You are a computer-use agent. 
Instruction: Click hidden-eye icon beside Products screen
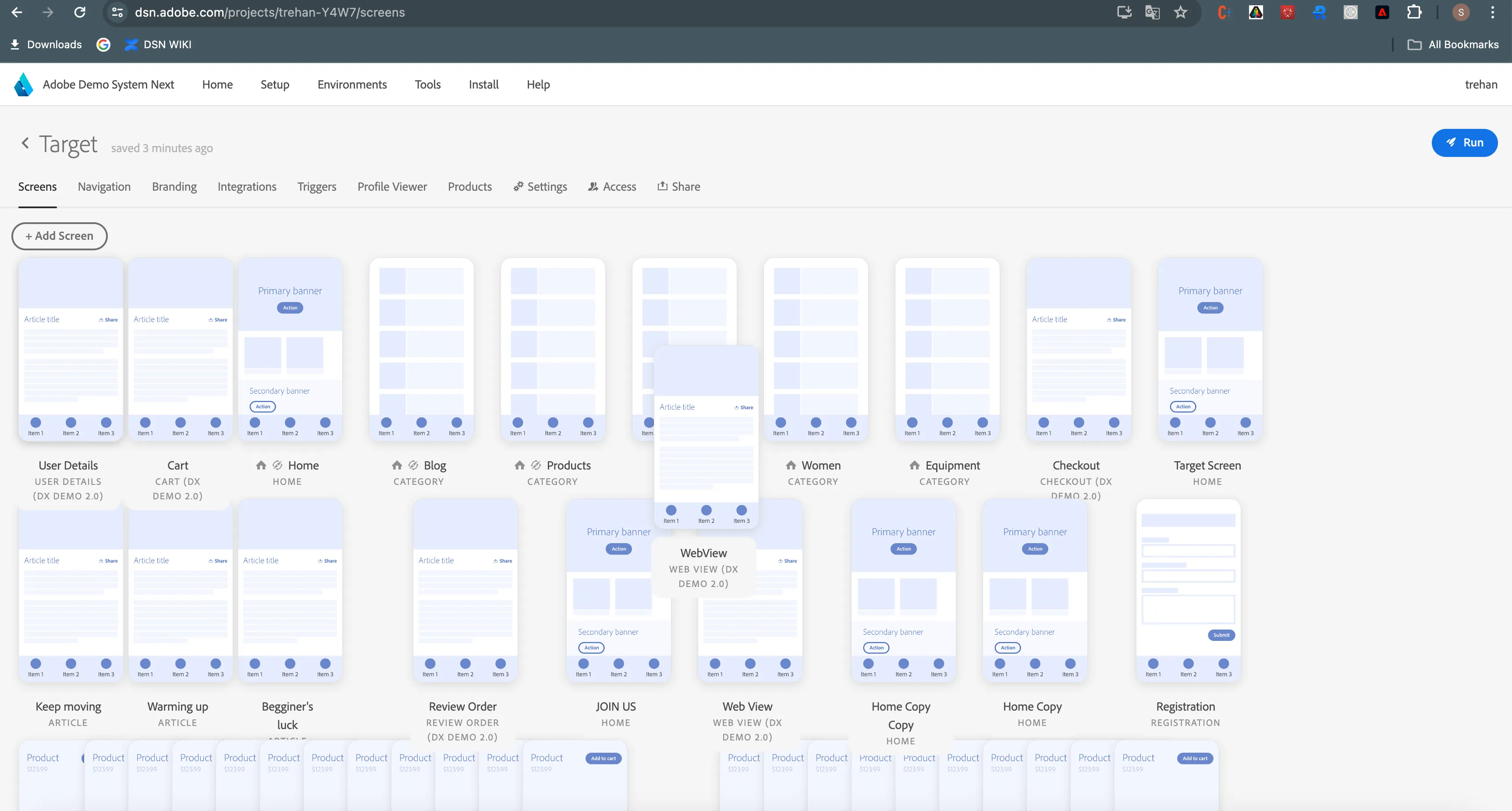tap(536, 465)
